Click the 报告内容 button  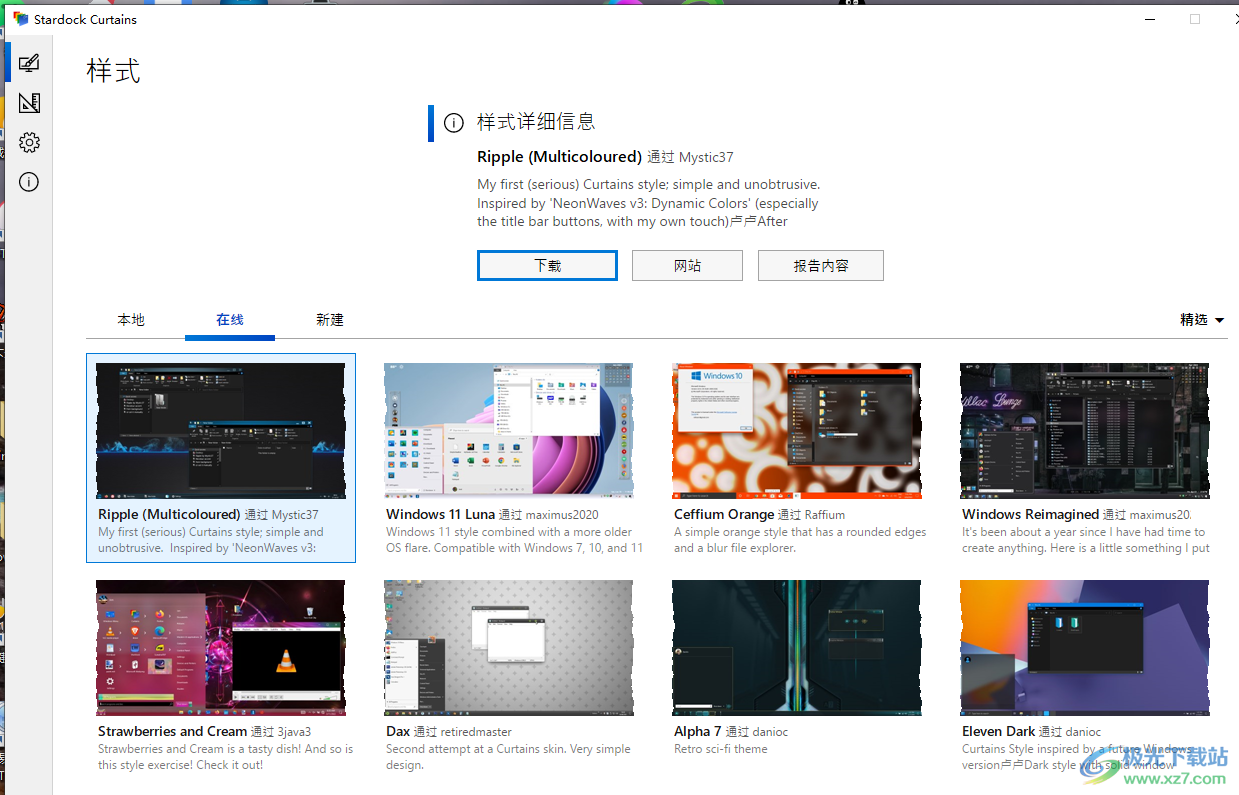click(821, 265)
